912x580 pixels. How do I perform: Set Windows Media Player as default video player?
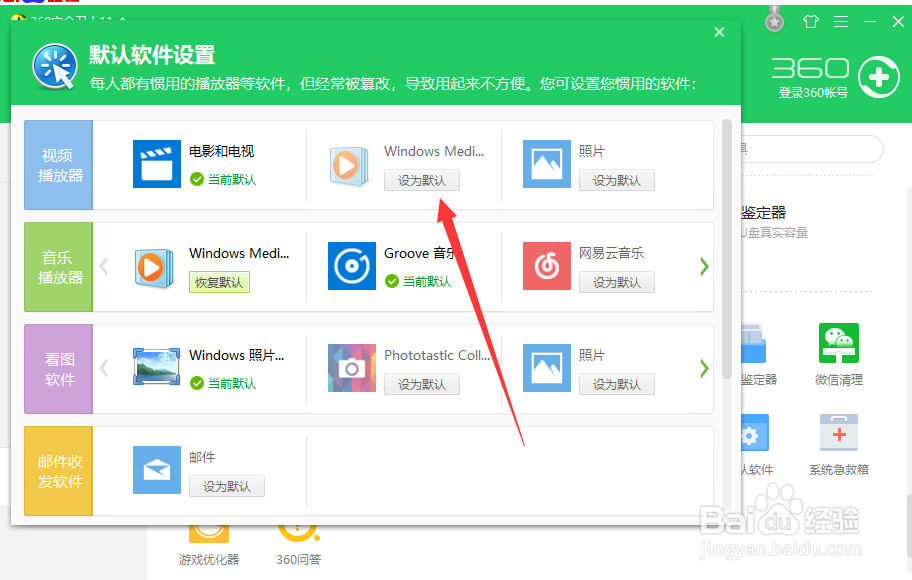tap(422, 180)
